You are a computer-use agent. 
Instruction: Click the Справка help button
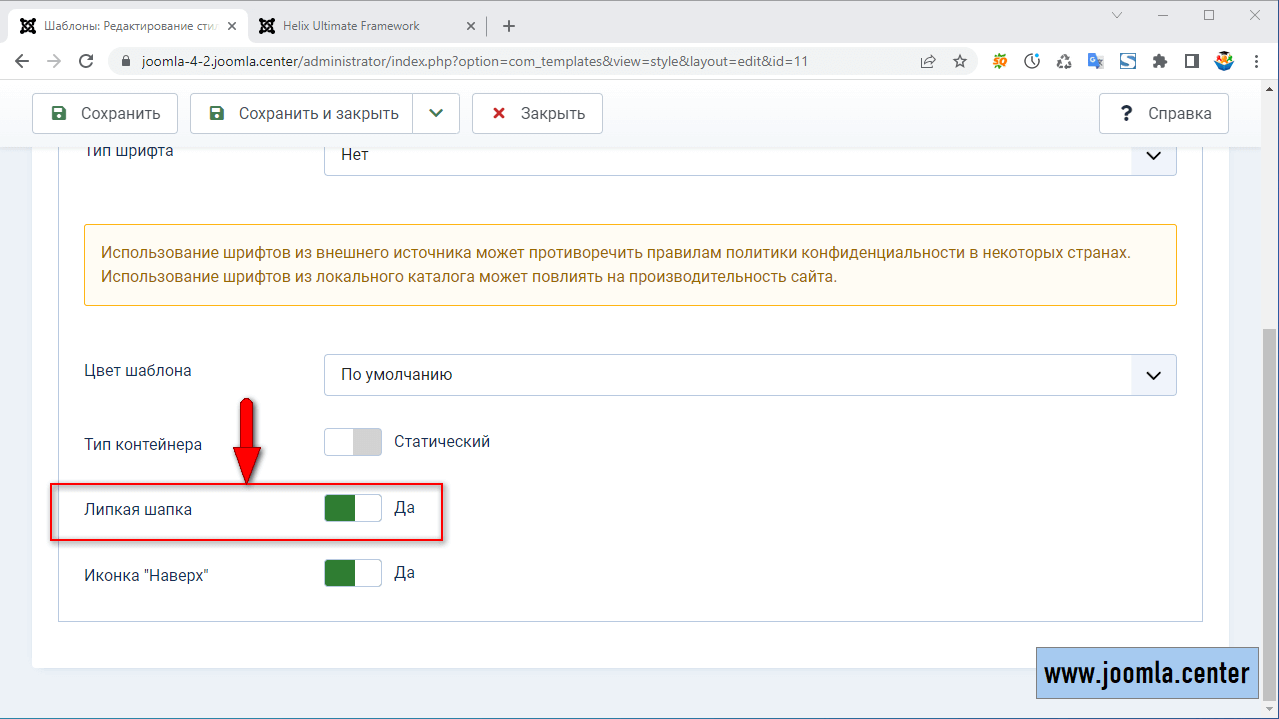(1163, 114)
